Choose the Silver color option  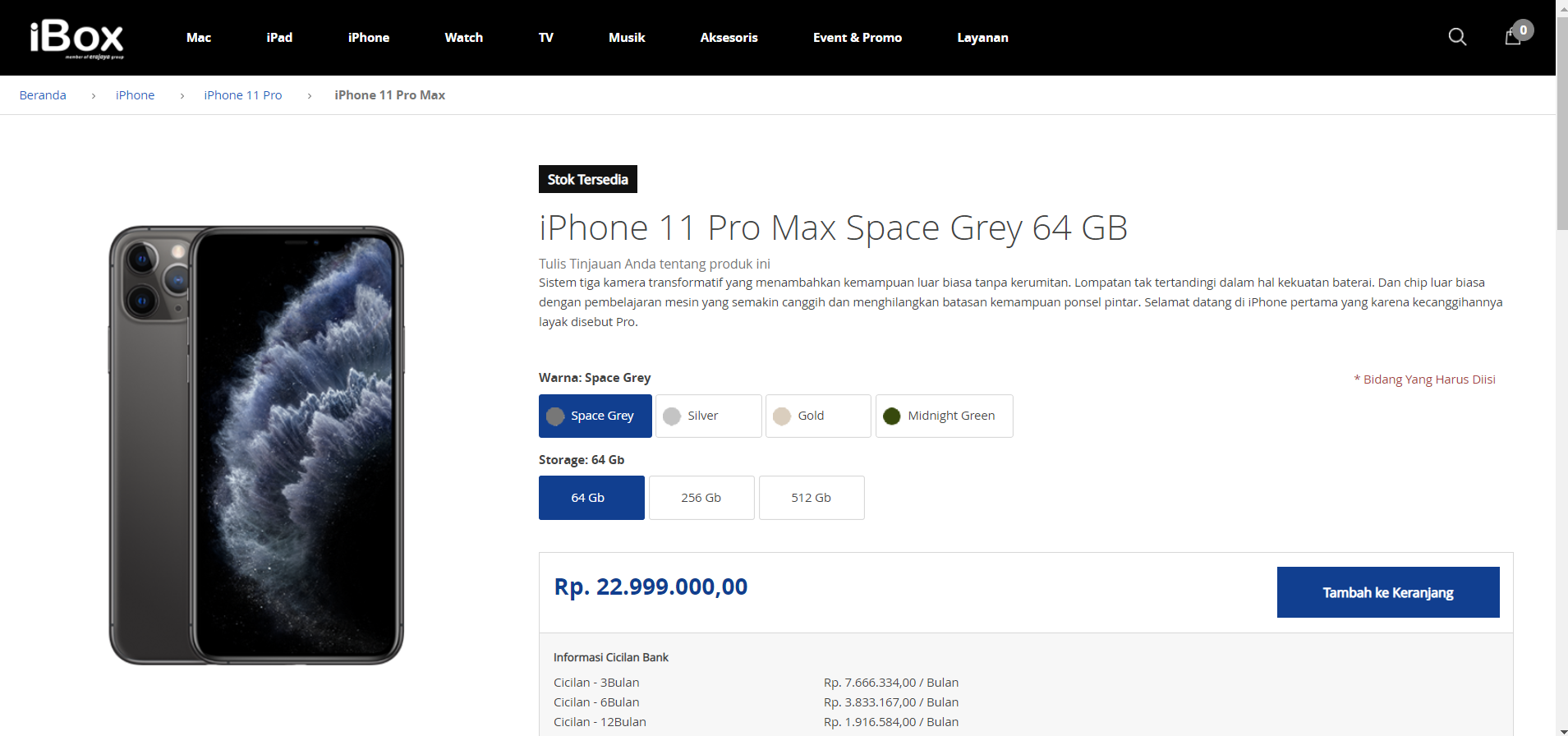(x=709, y=416)
